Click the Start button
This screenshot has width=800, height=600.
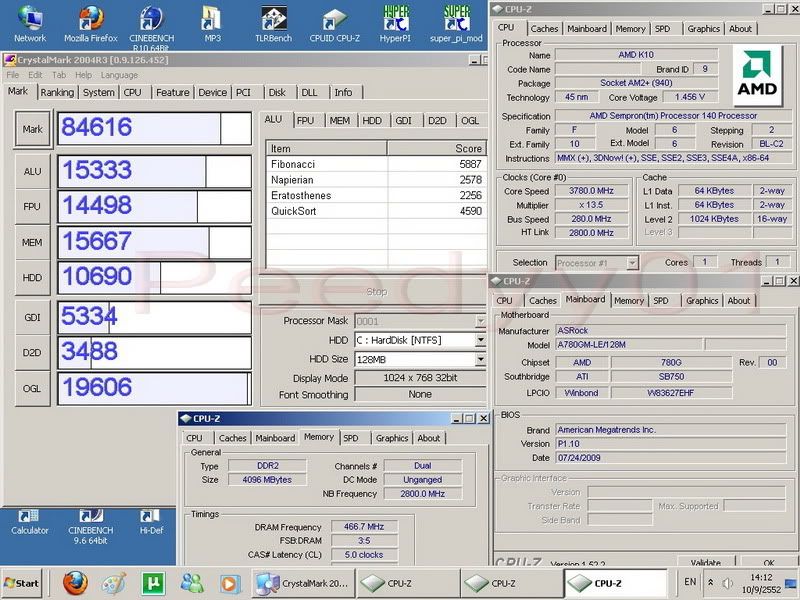[21, 583]
